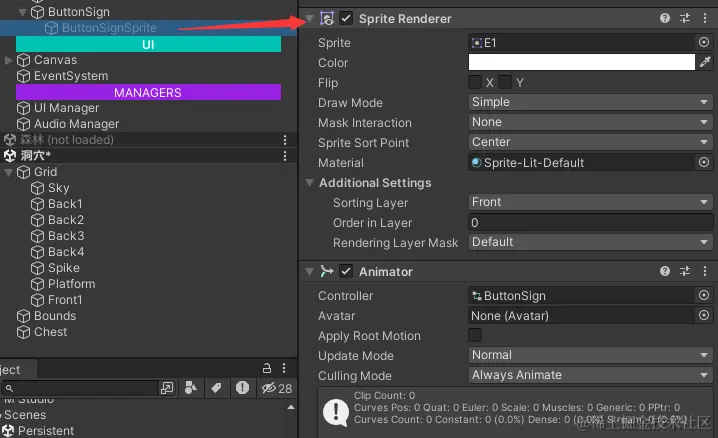Select Spike tilemap object
718x438 pixels.
pyautogui.click(x=64, y=268)
